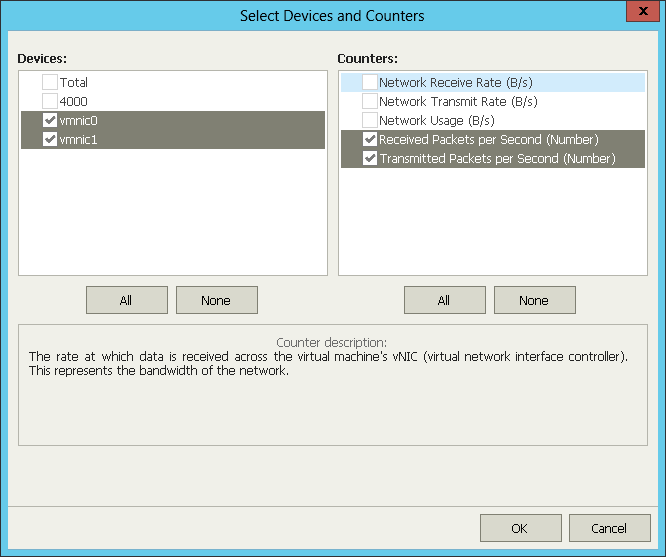Screen dimensions: 666x557
Task: Select the 4000 row label
Action: 73,102
